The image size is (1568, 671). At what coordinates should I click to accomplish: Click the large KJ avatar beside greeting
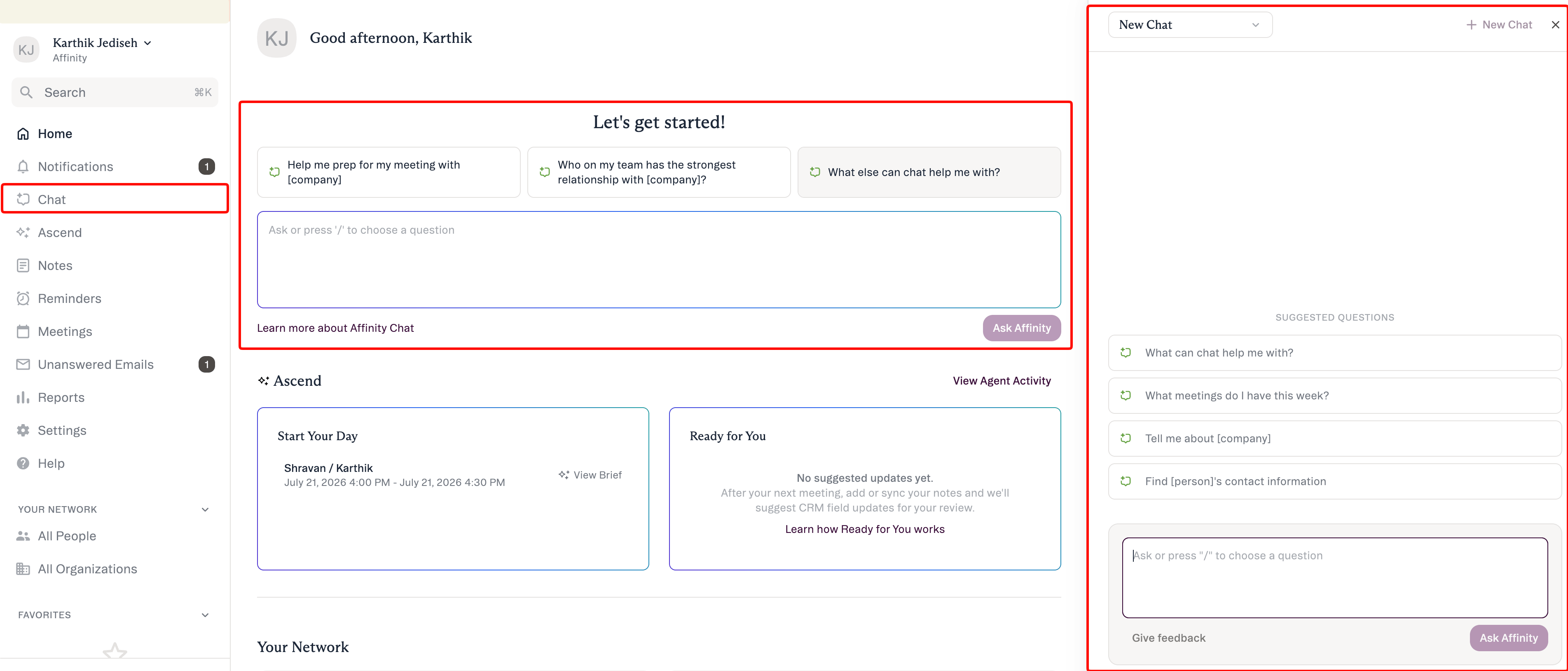pos(277,38)
